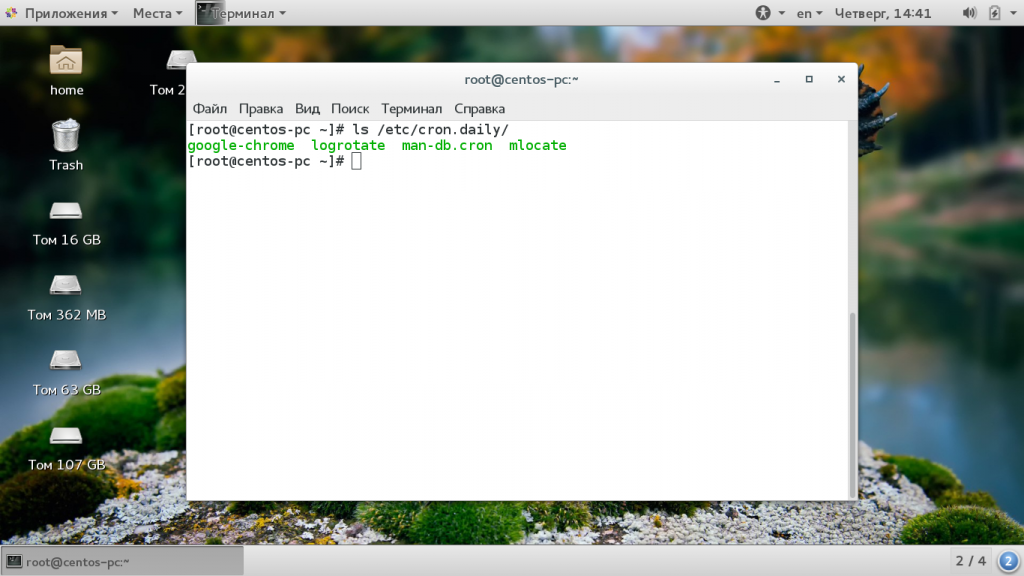The image size is (1024, 576).
Task: Click the terminal vertical scrollbar
Action: (852, 400)
